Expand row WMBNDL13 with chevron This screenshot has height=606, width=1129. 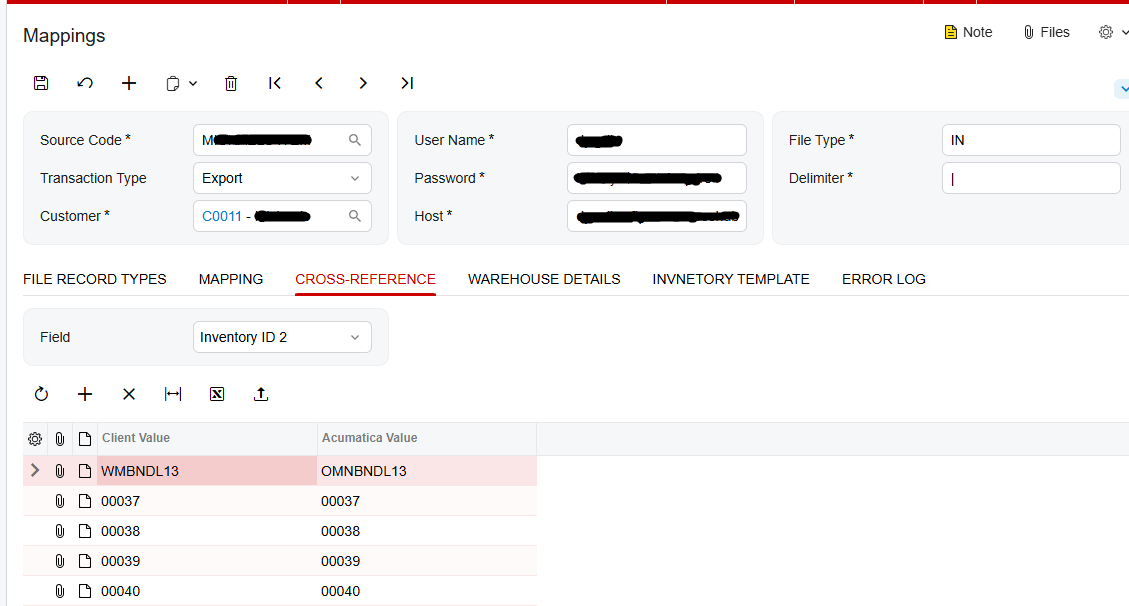[35, 471]
